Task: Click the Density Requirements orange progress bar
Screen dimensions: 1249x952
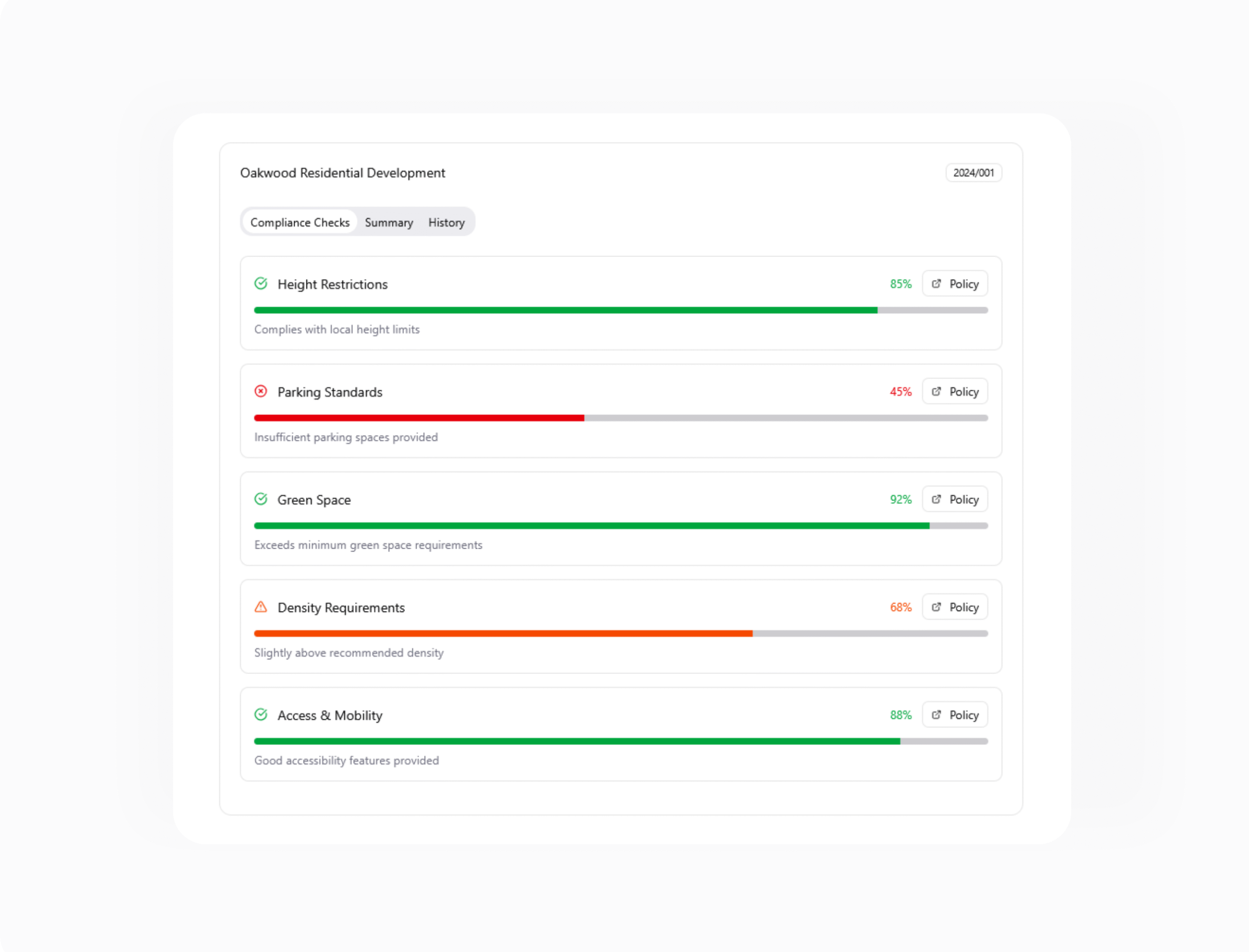Action: point(503,634)
